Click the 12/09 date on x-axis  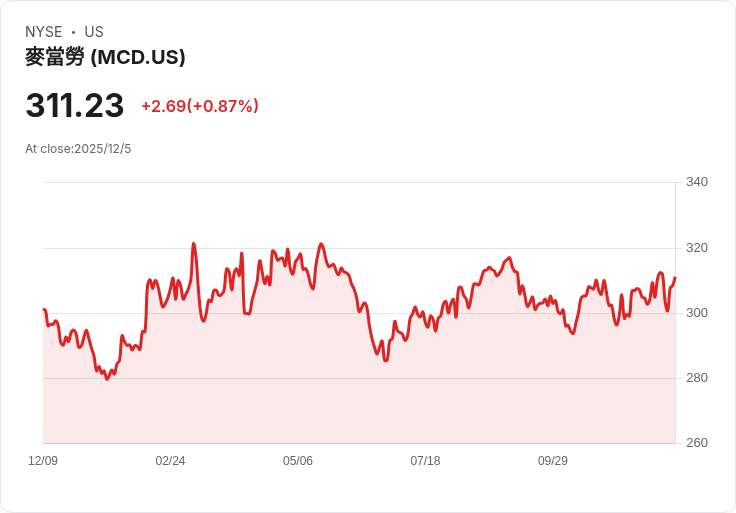pos(43,460)
